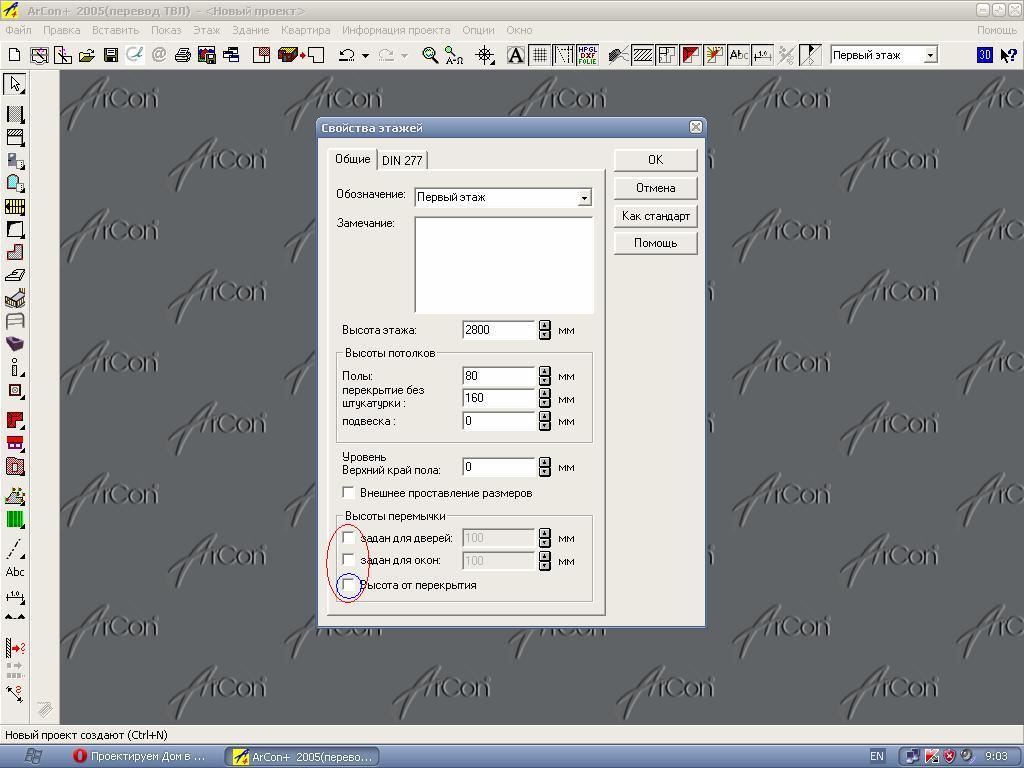Switch to the 'DIN 277' tab

402,160
